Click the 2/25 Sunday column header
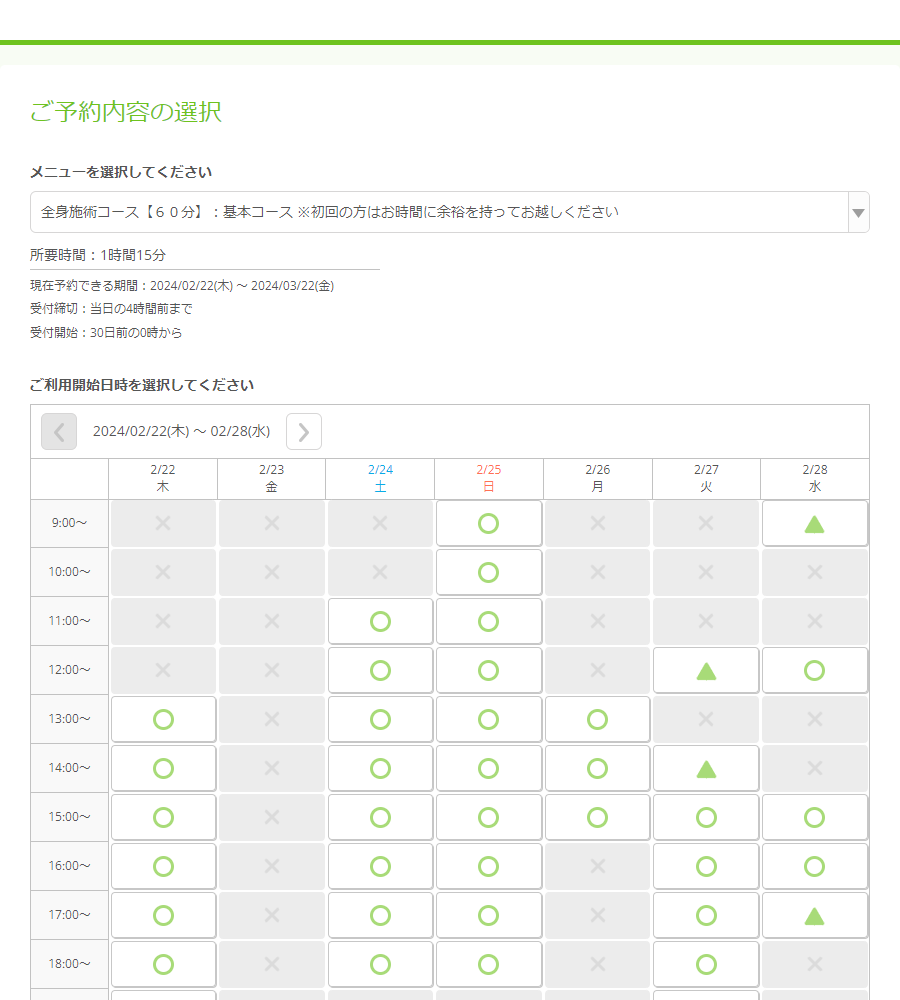This screenshot has width=900, height=1000. pos(488,478)
